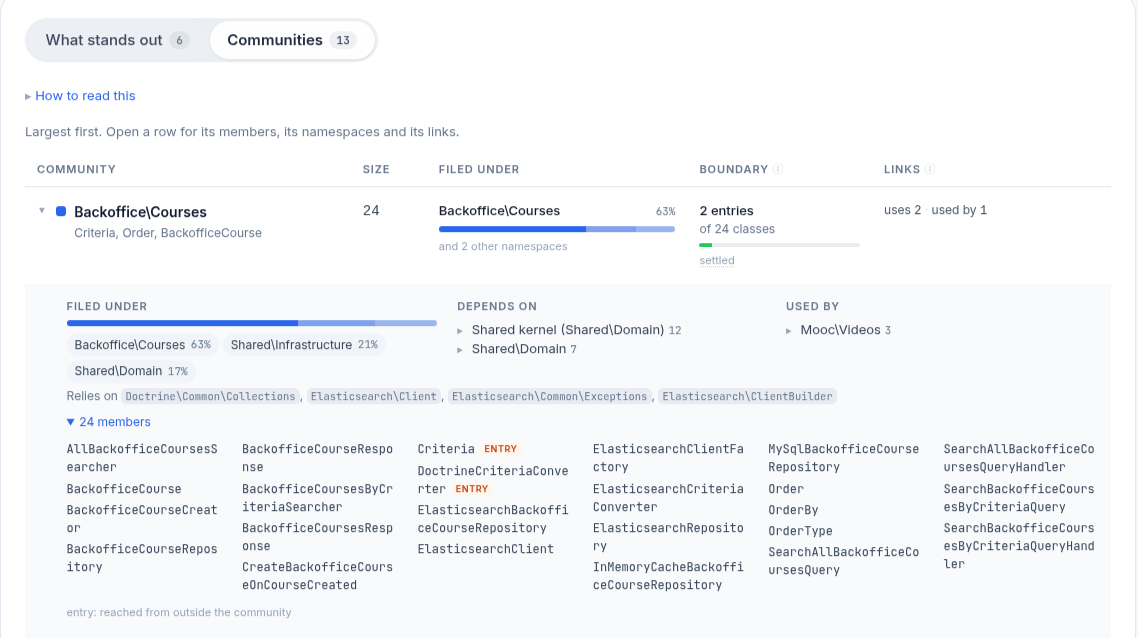Click the '2 entries' boundary text
This screenshot has width=1138, height=638.
click(726, 210)
